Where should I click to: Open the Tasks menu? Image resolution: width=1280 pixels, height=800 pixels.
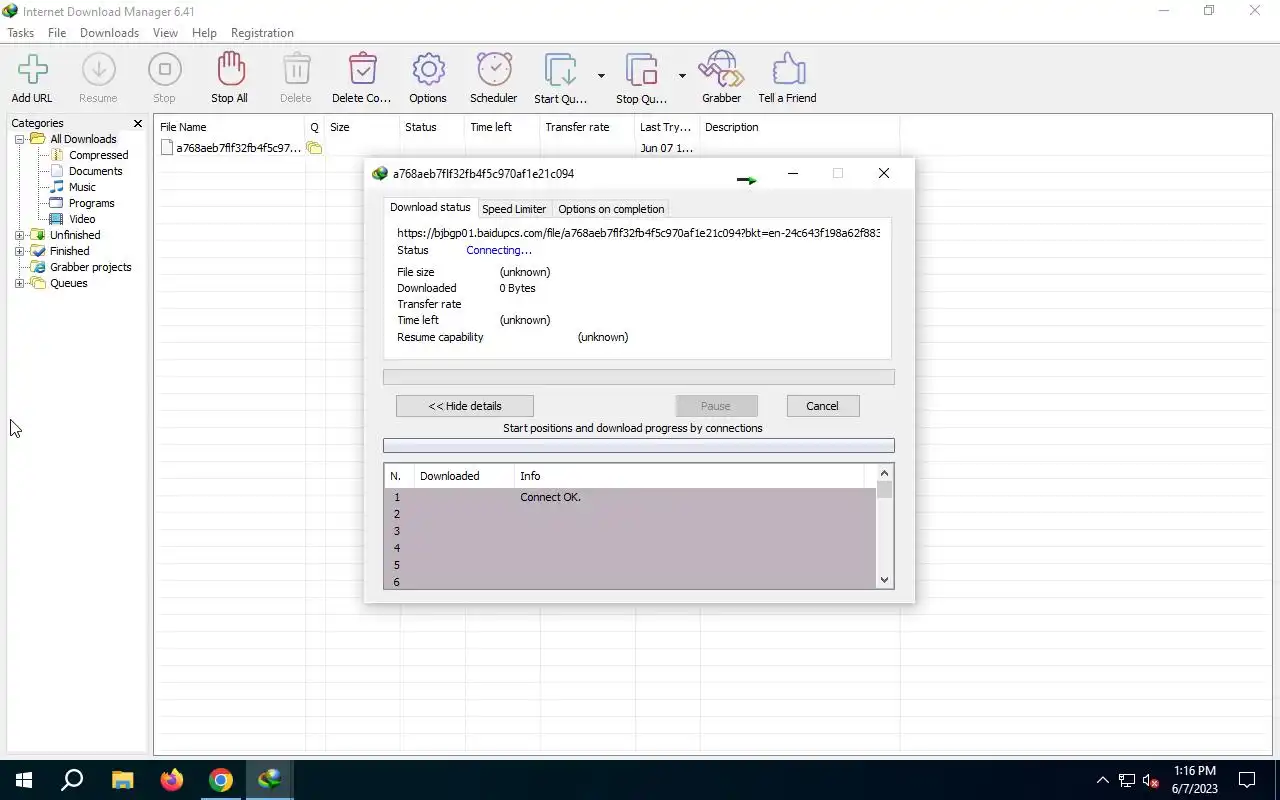coord(20,33)
